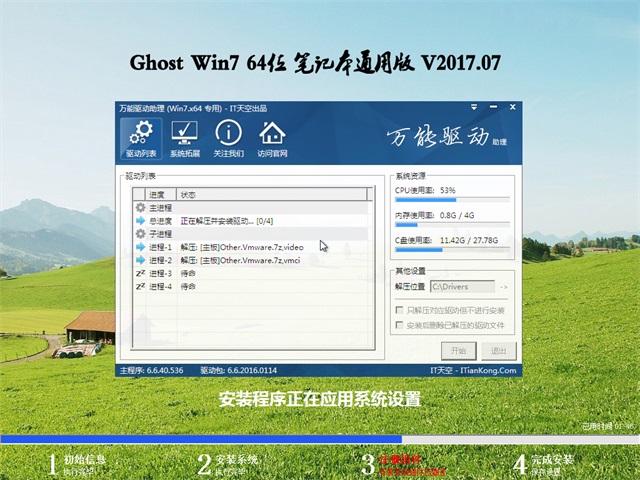Click the 主进程 gear icon in list
Viewport: 640px width, 480px height.
[140, 207]
